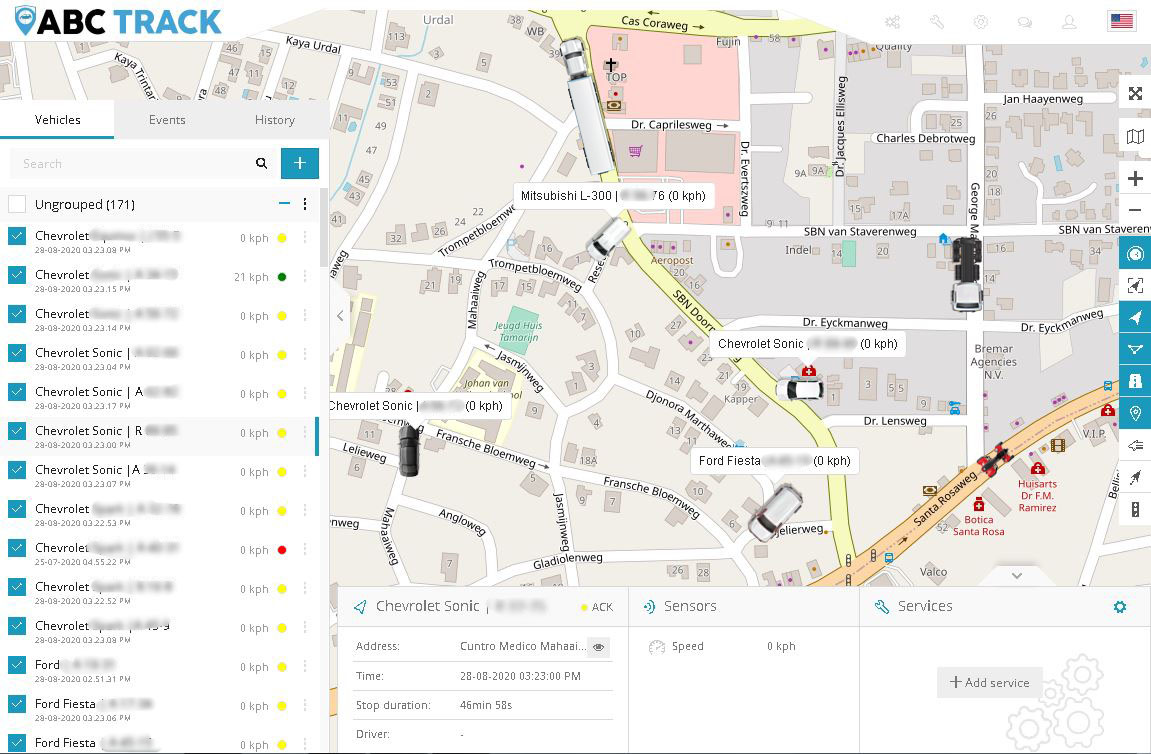Click the Add service button
This screenshot has height=754, width=1151.
[x=990, y=683]
